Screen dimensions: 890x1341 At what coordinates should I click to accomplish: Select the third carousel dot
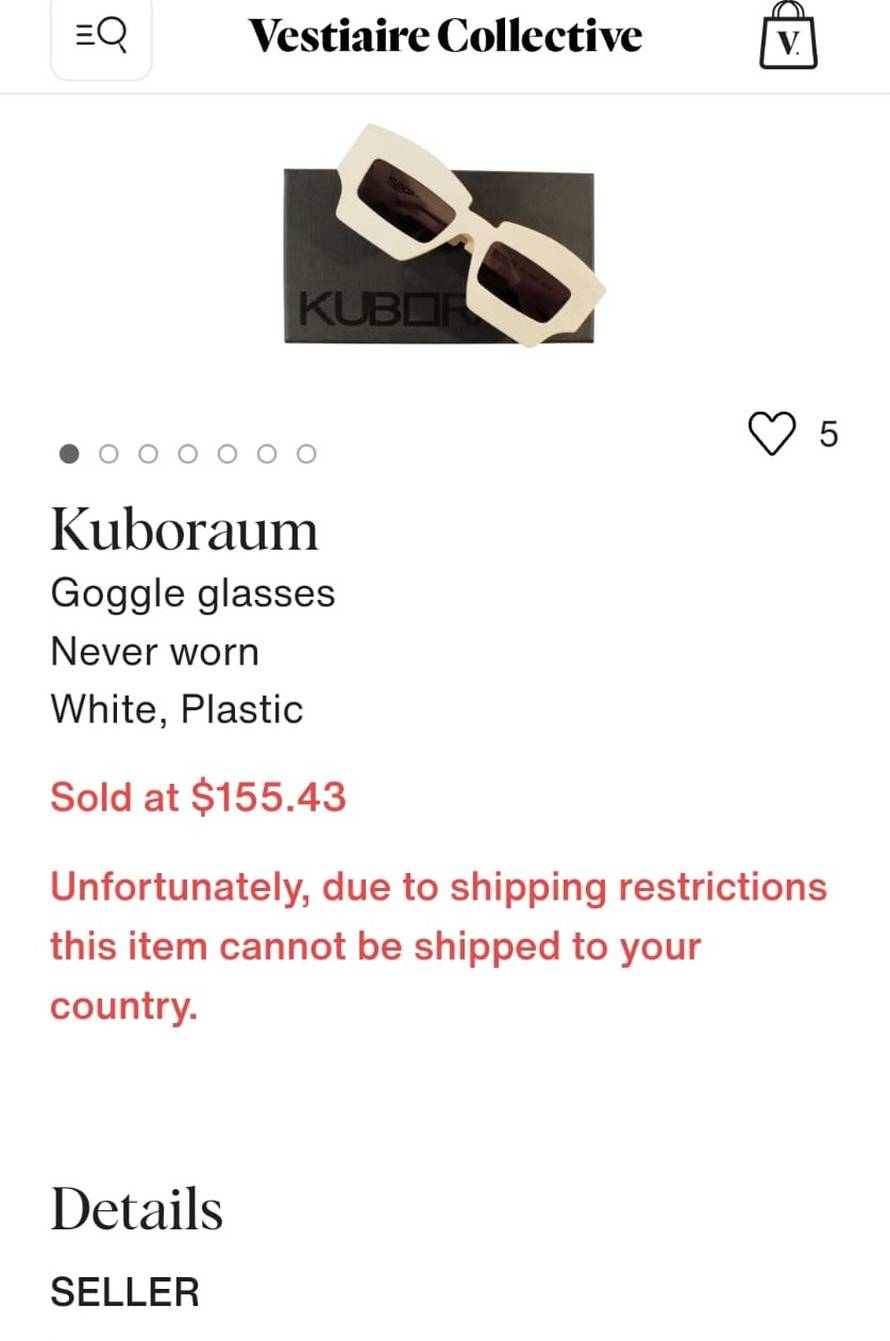(148, 454)
